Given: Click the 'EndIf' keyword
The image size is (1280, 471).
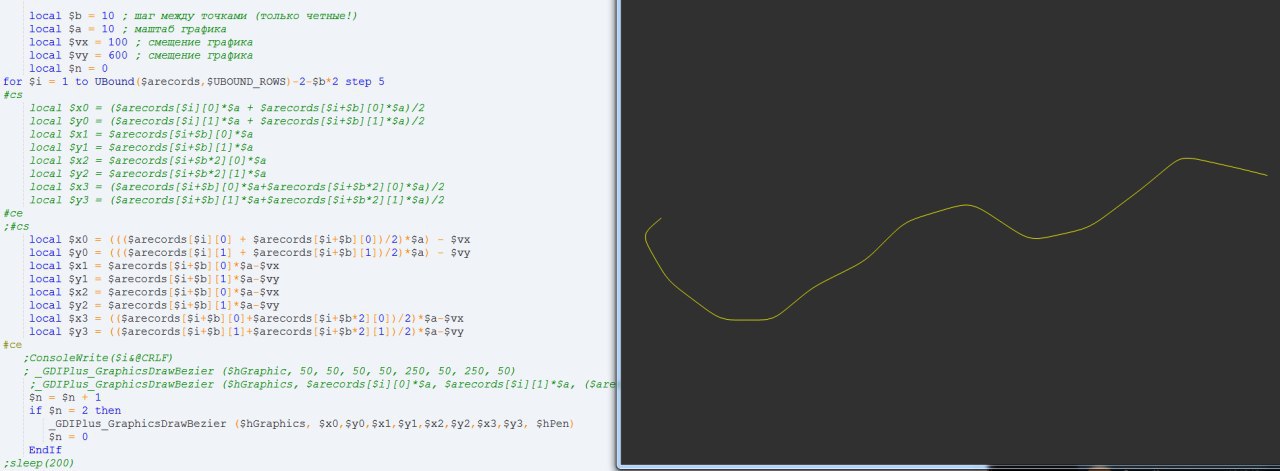Looking at the screenshot, I should [x=45, y=450].
